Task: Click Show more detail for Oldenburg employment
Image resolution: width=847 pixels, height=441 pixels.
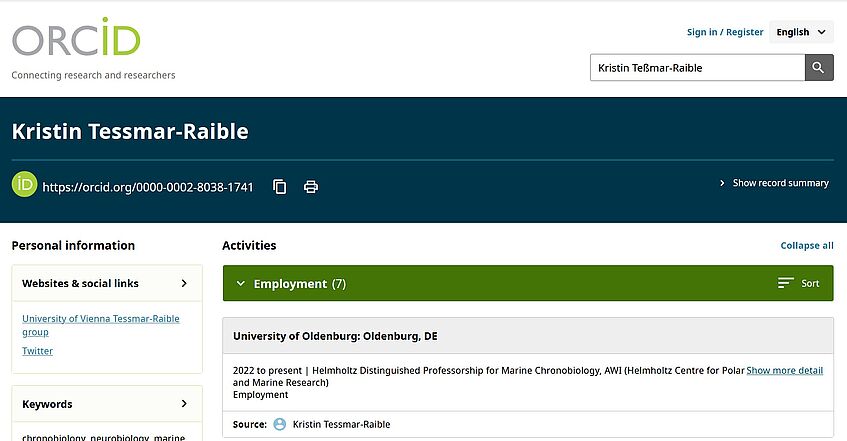Action: (x=785, y=370)
